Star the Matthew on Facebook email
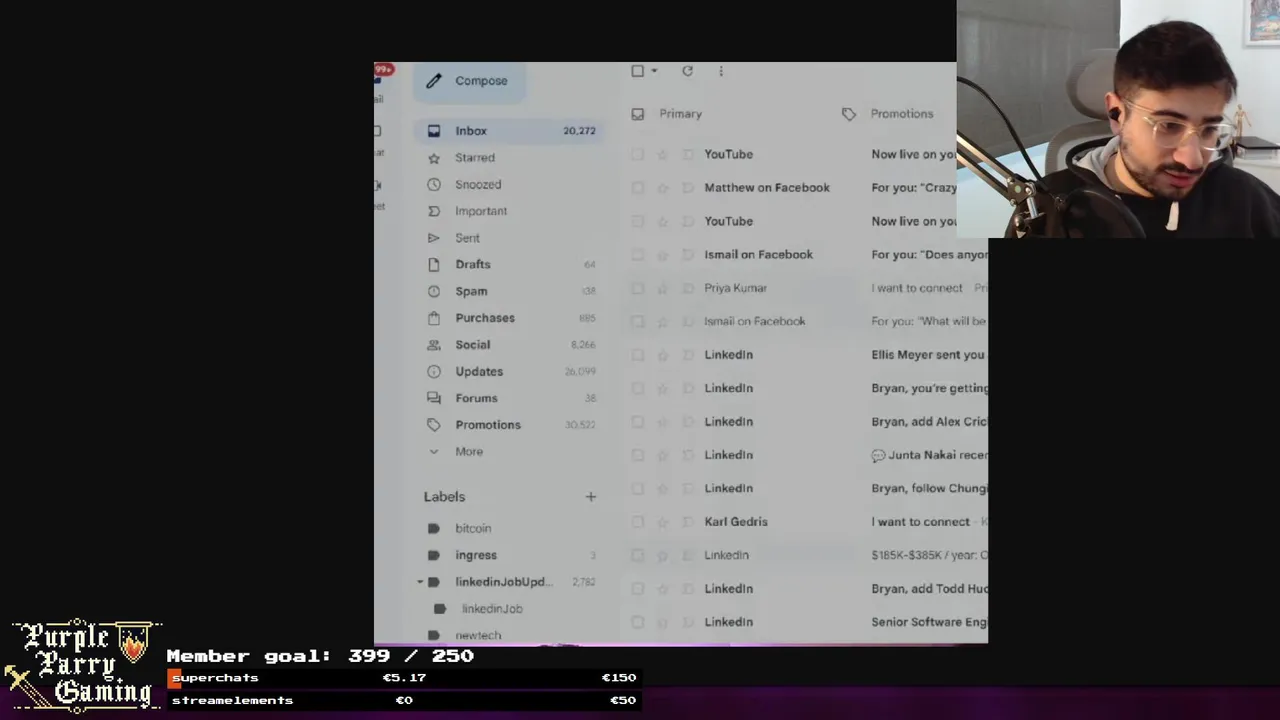 [662, 188]
